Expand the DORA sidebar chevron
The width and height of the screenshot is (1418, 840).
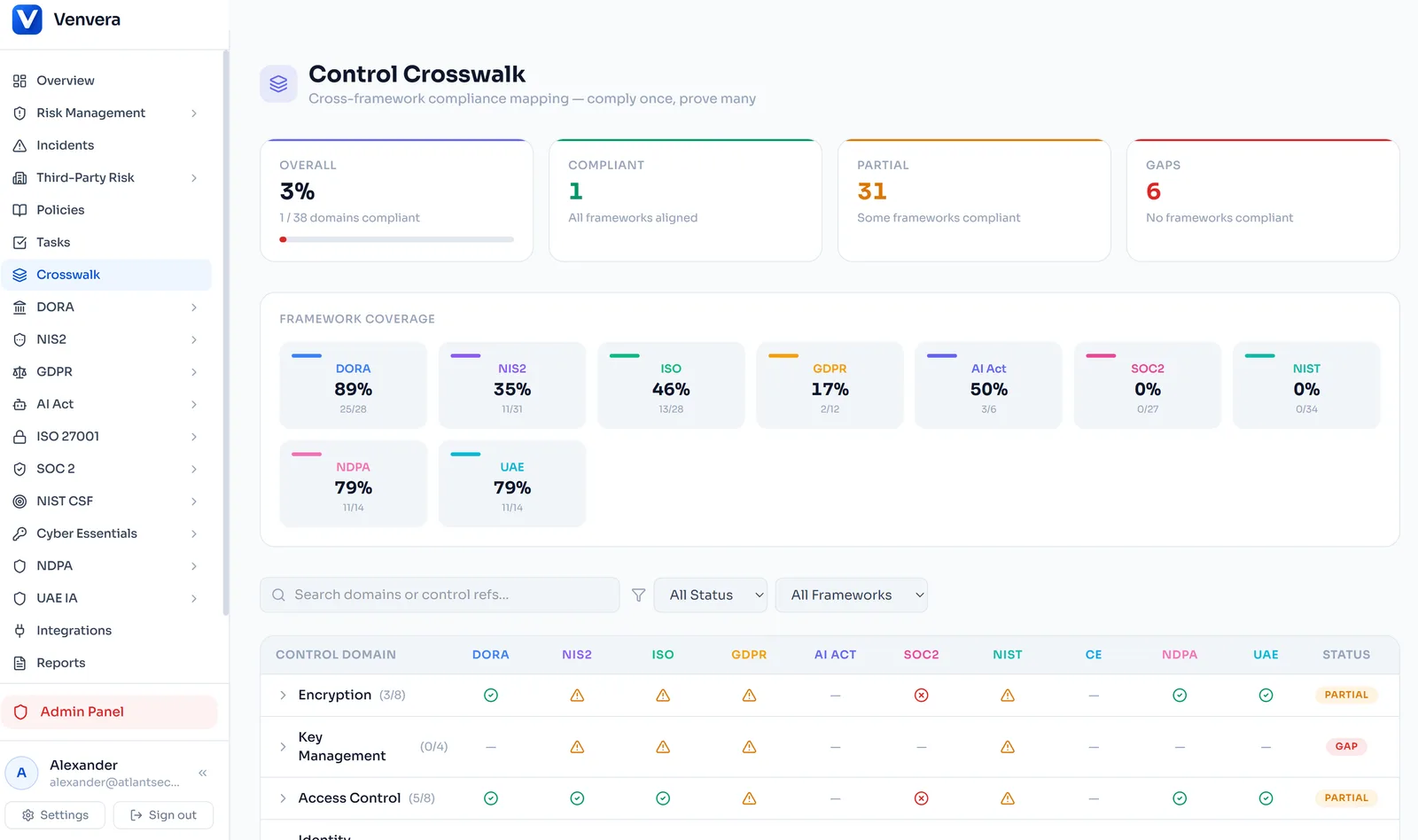[194, 307]
